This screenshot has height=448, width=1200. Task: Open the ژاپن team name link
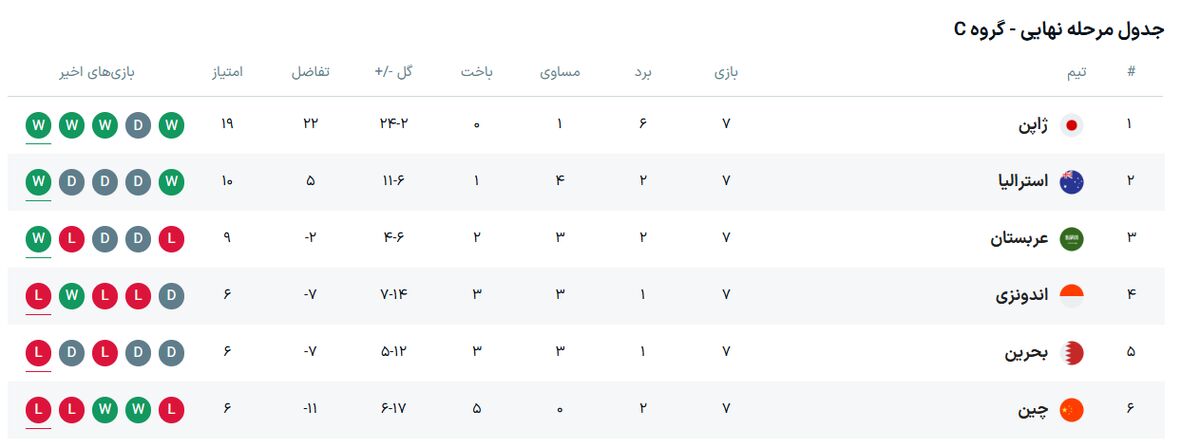click(x=1032, y=125)
